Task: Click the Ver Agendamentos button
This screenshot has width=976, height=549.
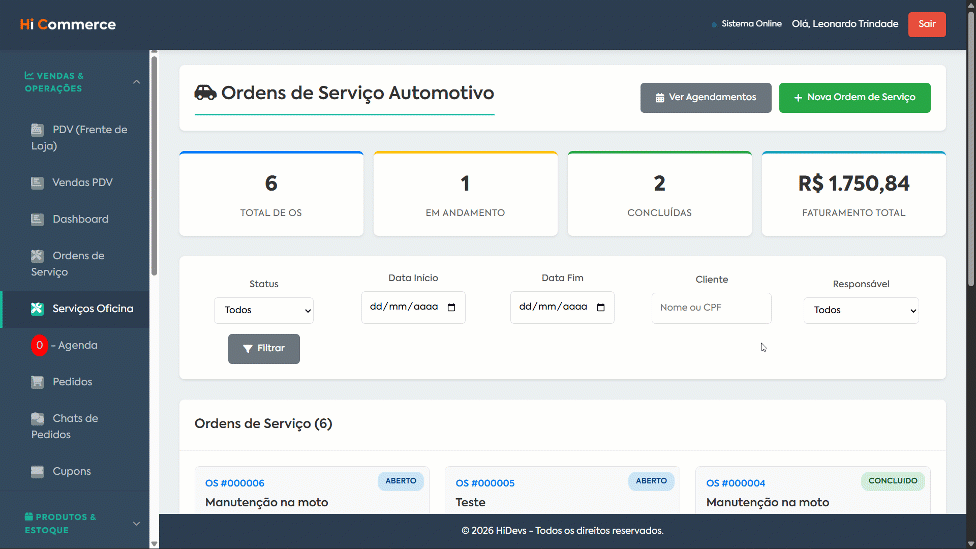Action: 706,98
